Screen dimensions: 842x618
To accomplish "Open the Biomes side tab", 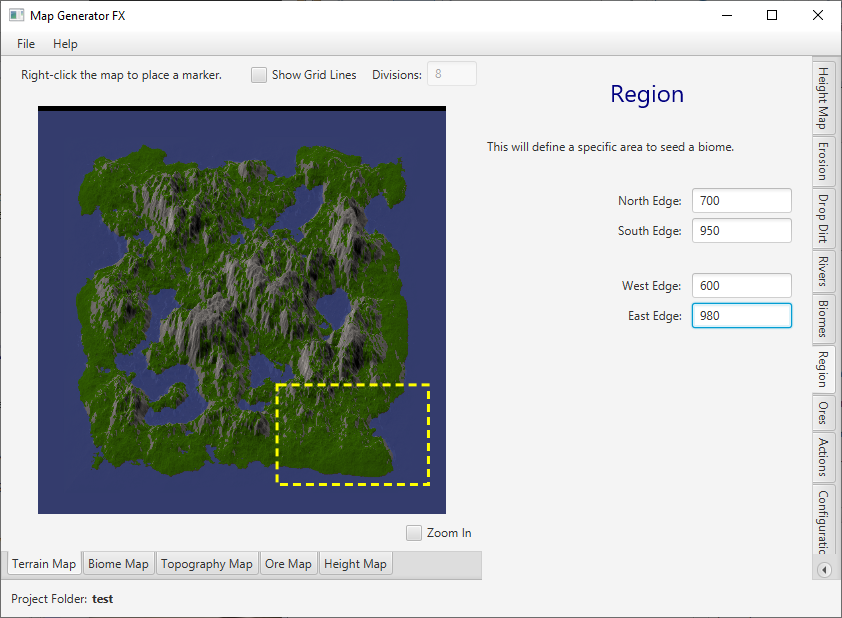I will point(823,319).
